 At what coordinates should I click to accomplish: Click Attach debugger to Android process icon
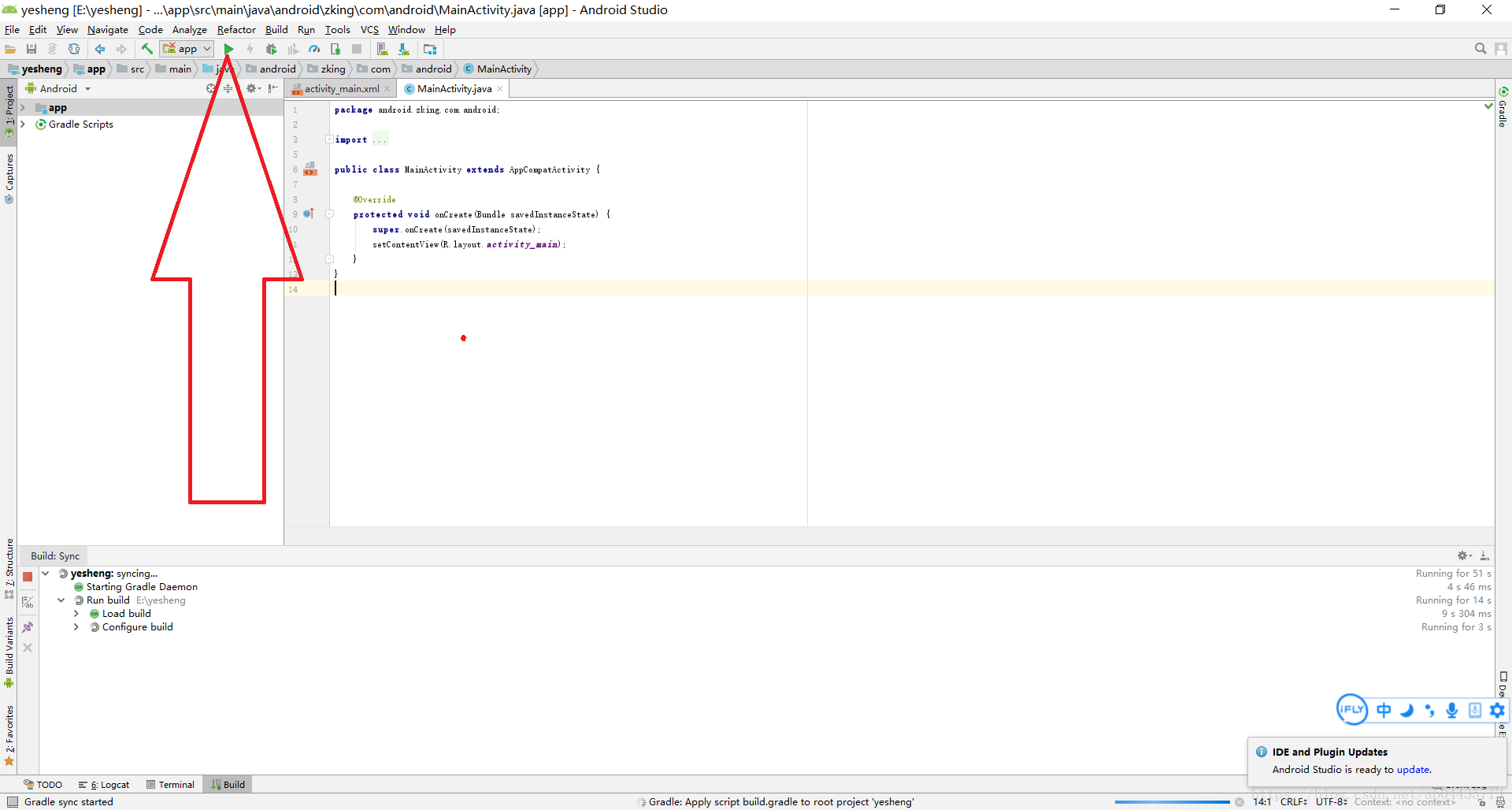[335, 49]
